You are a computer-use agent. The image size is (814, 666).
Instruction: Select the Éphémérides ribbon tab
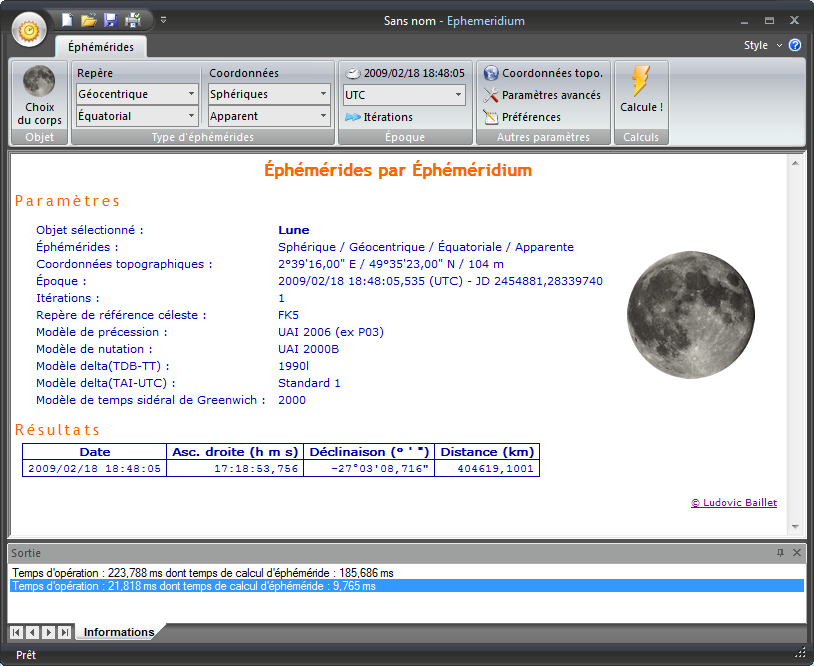[x=100, y=47]
